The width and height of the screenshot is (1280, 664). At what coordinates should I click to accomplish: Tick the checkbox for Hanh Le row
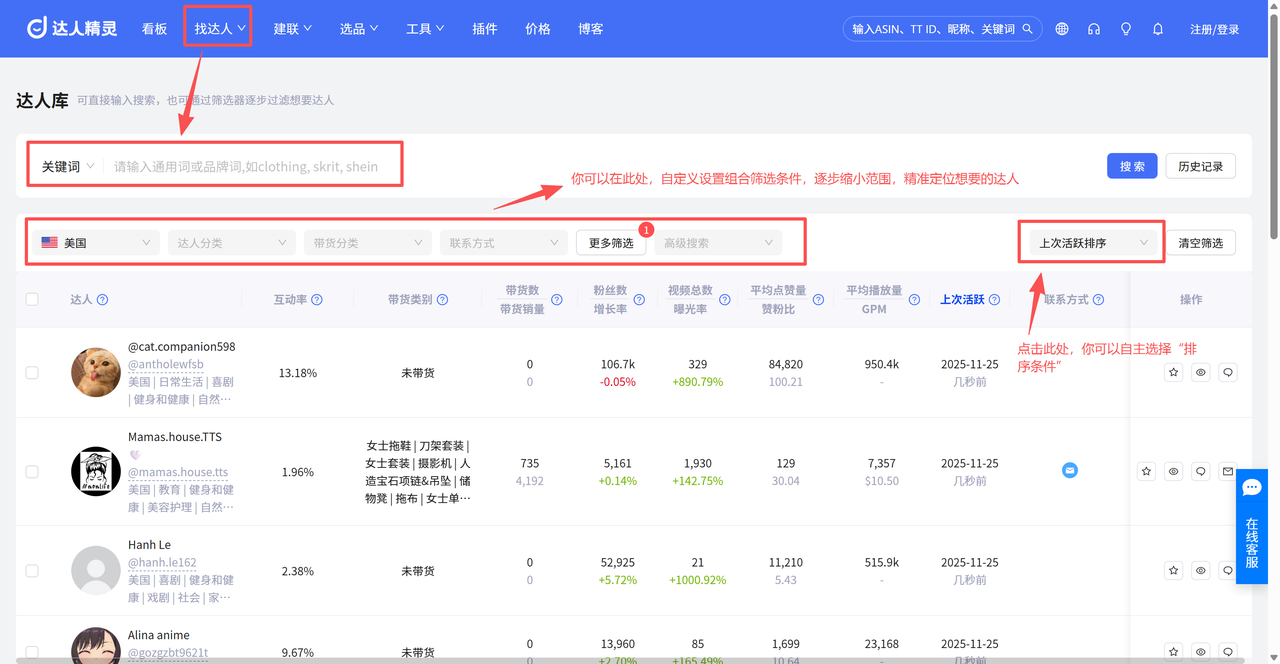click(x=32, y=570)
